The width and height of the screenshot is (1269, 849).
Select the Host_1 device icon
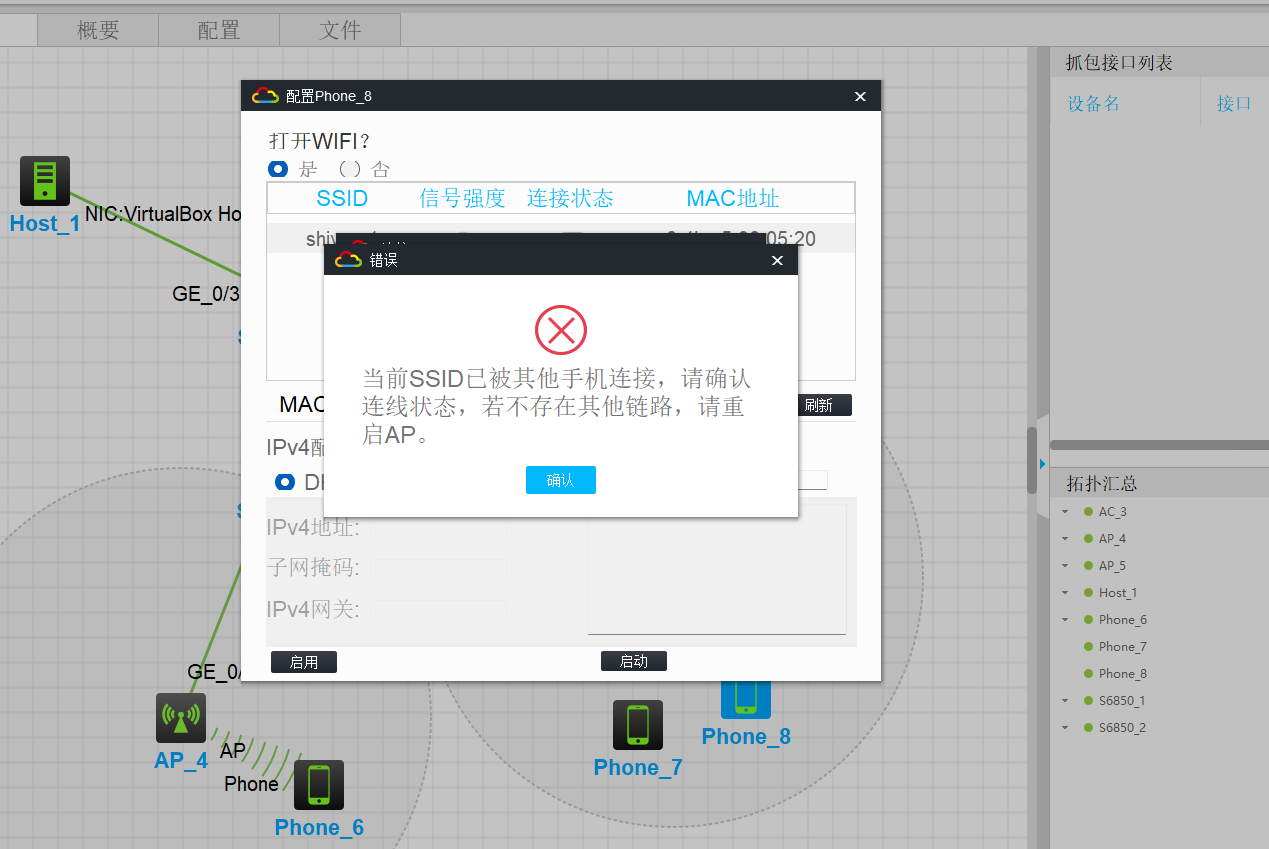[x=45, y=181]
